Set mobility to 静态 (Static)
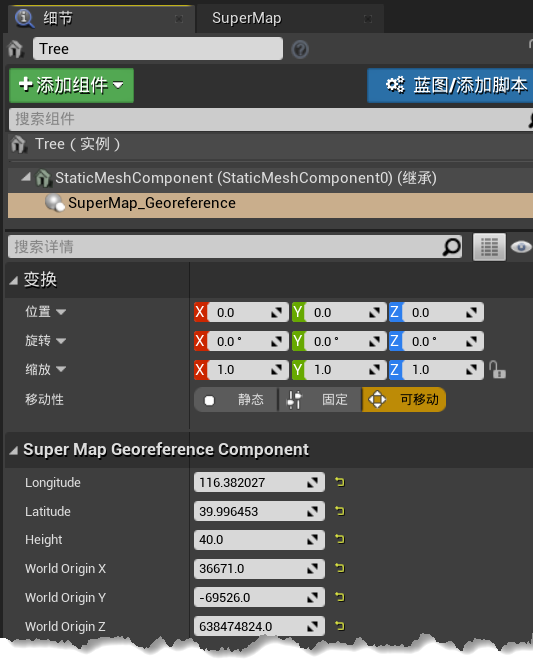The image size is (533, 660). click(236, 399)
